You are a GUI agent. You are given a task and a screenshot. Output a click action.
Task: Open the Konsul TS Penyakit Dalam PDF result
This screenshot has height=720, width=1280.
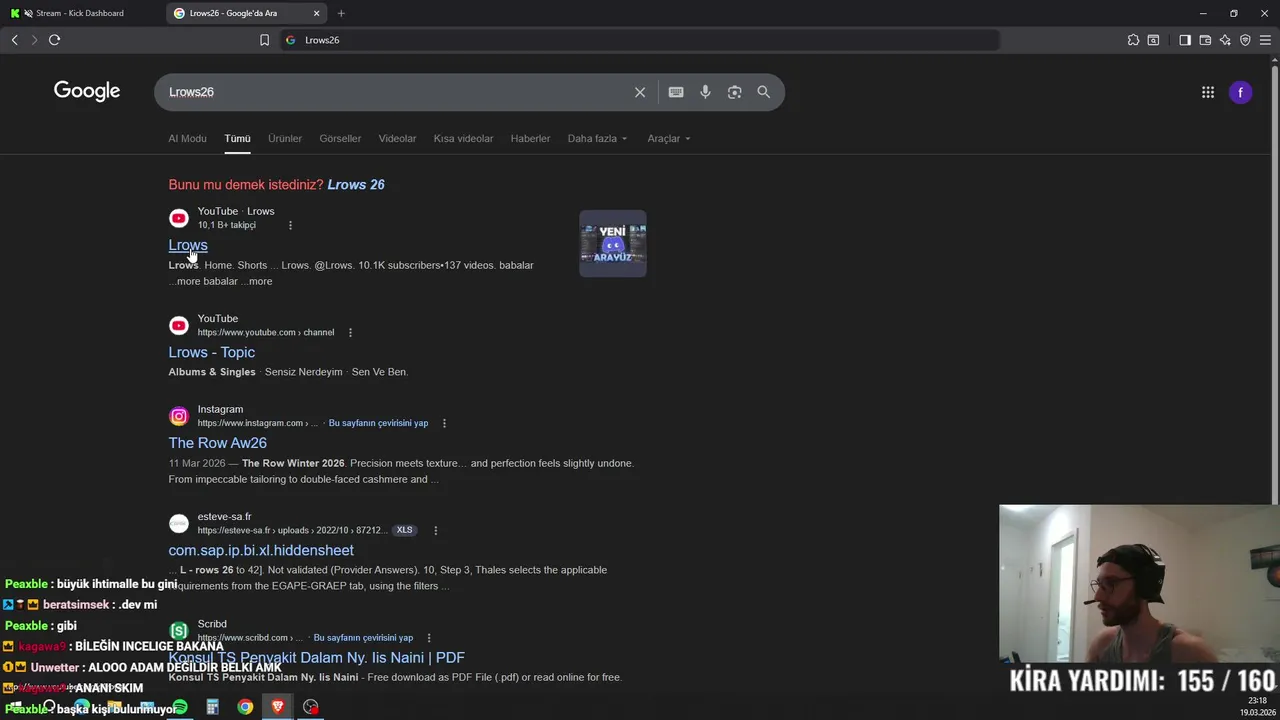click(317, 657)
